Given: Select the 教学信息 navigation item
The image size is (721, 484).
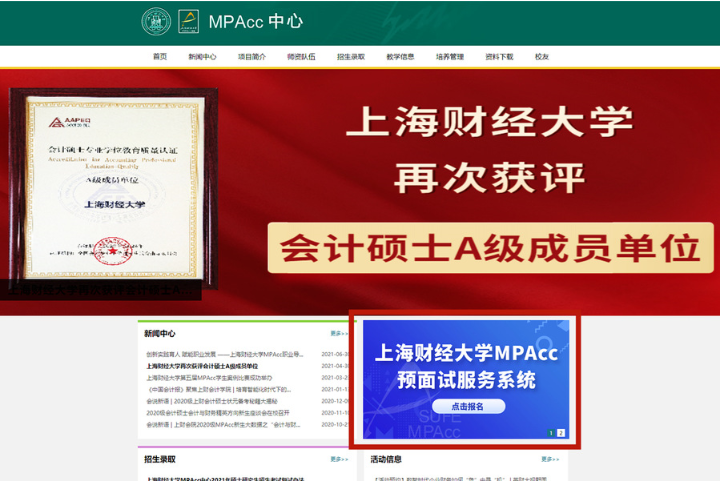Looking at the screenshot, I should [x=400, y=57].
